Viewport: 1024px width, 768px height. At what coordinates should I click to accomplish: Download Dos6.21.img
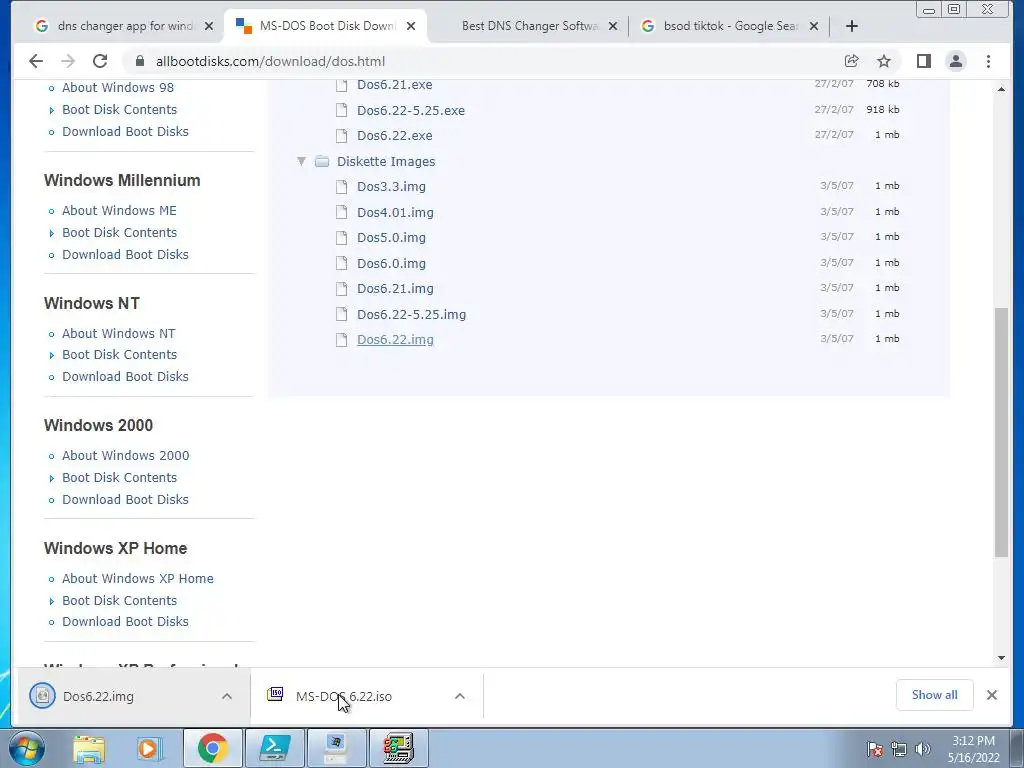(395, 289)
